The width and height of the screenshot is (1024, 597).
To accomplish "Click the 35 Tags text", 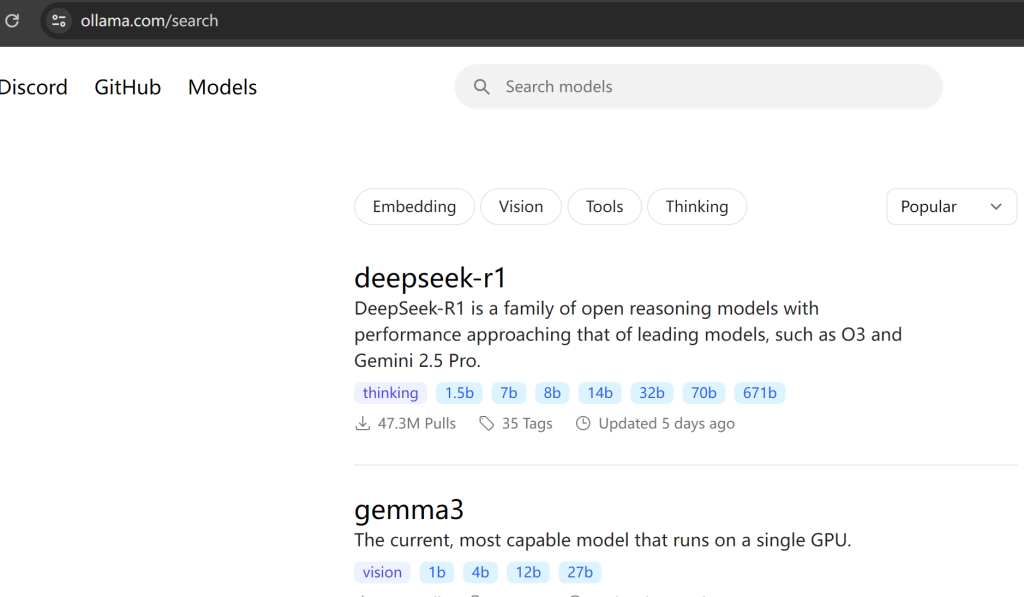I will (x=527, y=423).
